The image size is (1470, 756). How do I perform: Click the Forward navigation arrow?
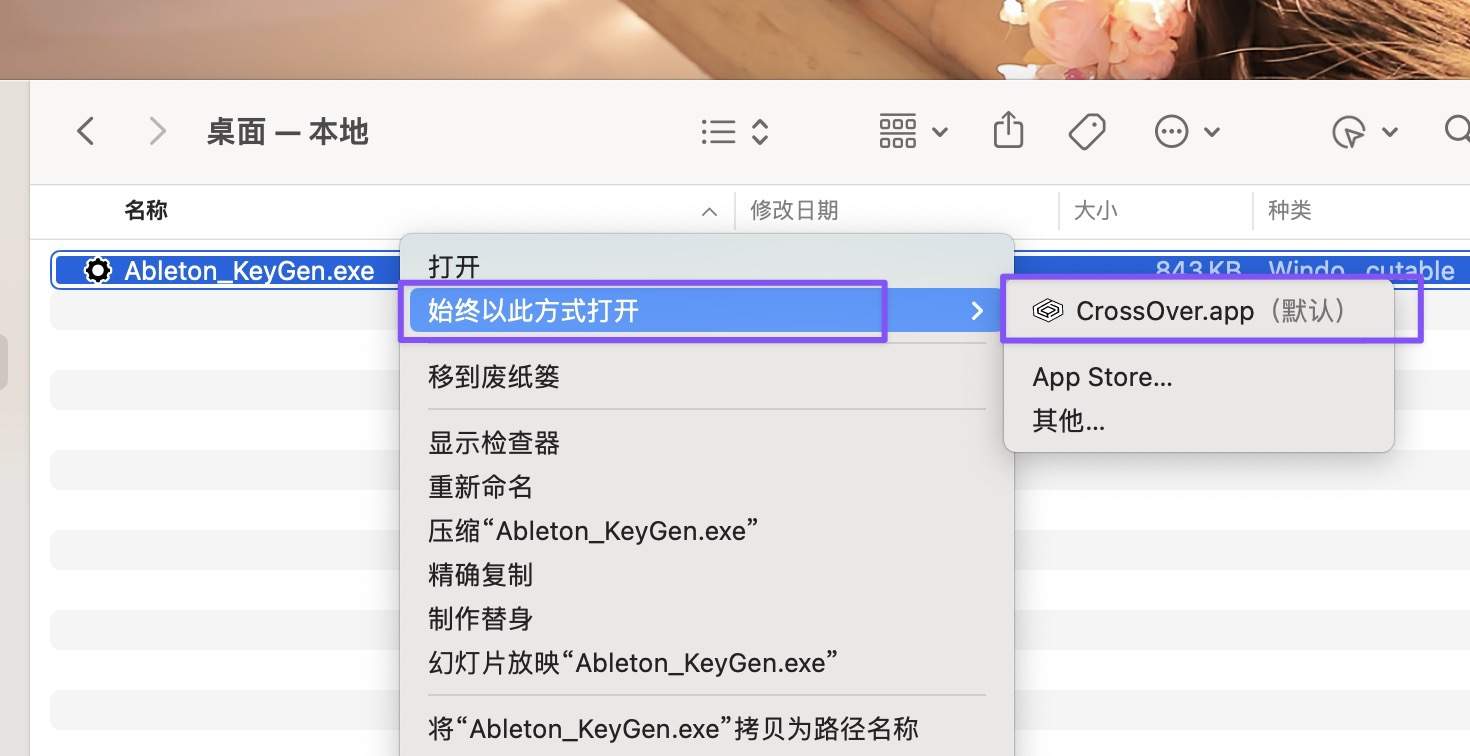157,130
